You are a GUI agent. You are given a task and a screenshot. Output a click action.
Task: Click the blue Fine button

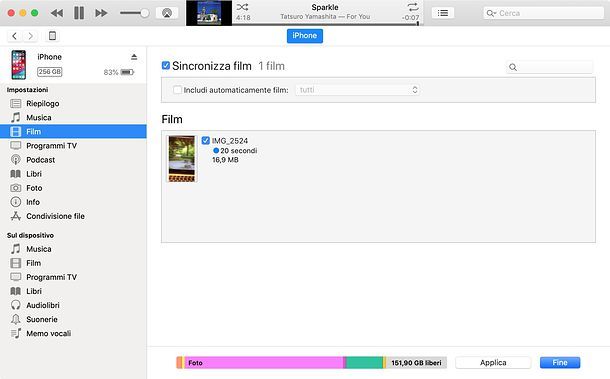(x=560, y=363)
